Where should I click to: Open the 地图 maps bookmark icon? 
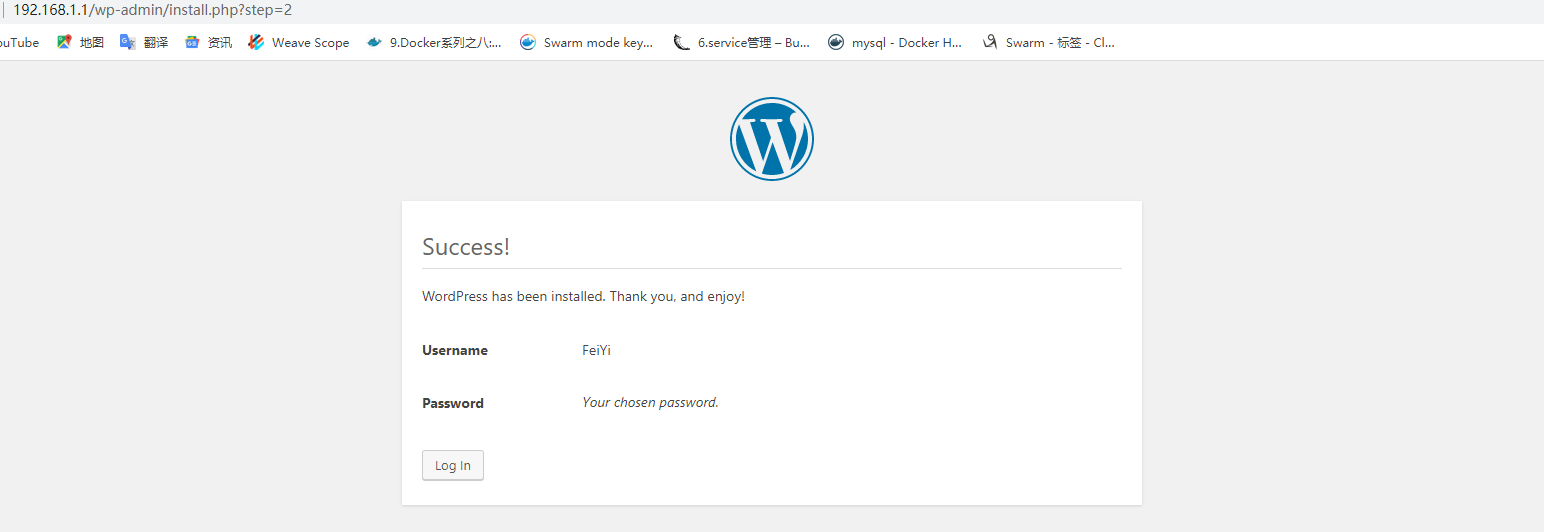65,42
